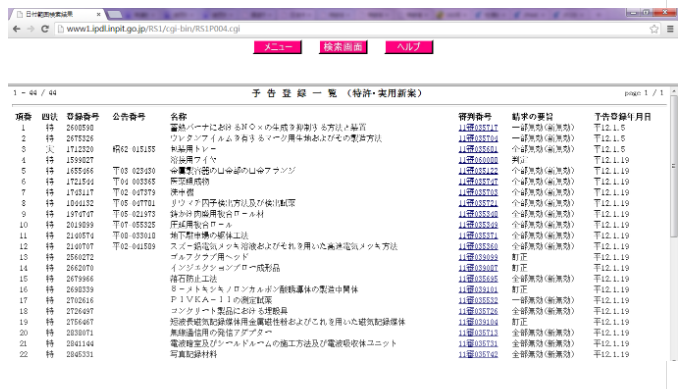
Task: Close the 日付範囲検索結果 tab
Action: pyautogui.click(x=98, y=15)
